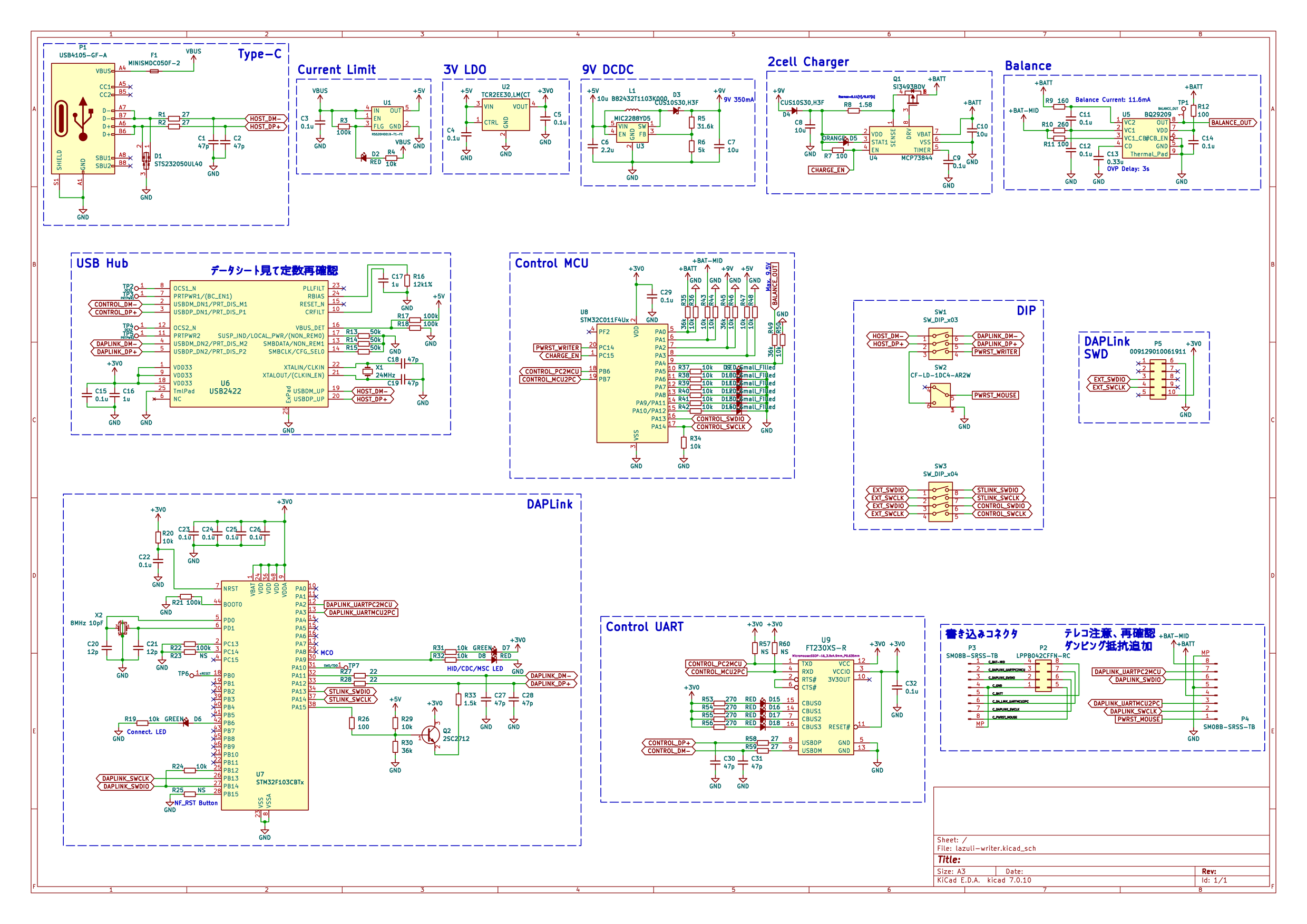The width and height of the screenshot is (1307, 924).
Task: Select the SW3 SW_DIP_x04 switch symbol
Action: click(940, 502)
